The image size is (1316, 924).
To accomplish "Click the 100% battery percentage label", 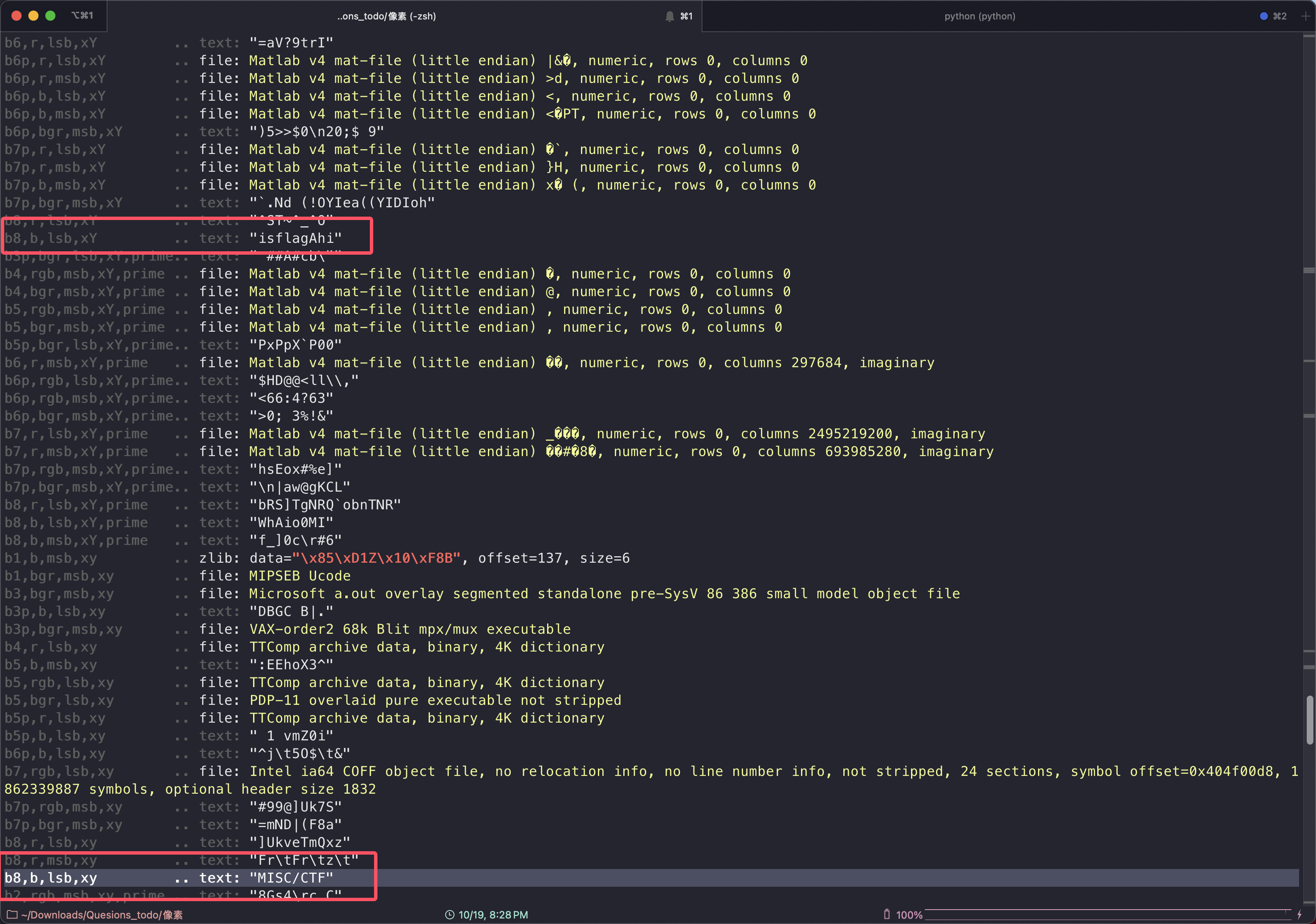I will [909, 915].
